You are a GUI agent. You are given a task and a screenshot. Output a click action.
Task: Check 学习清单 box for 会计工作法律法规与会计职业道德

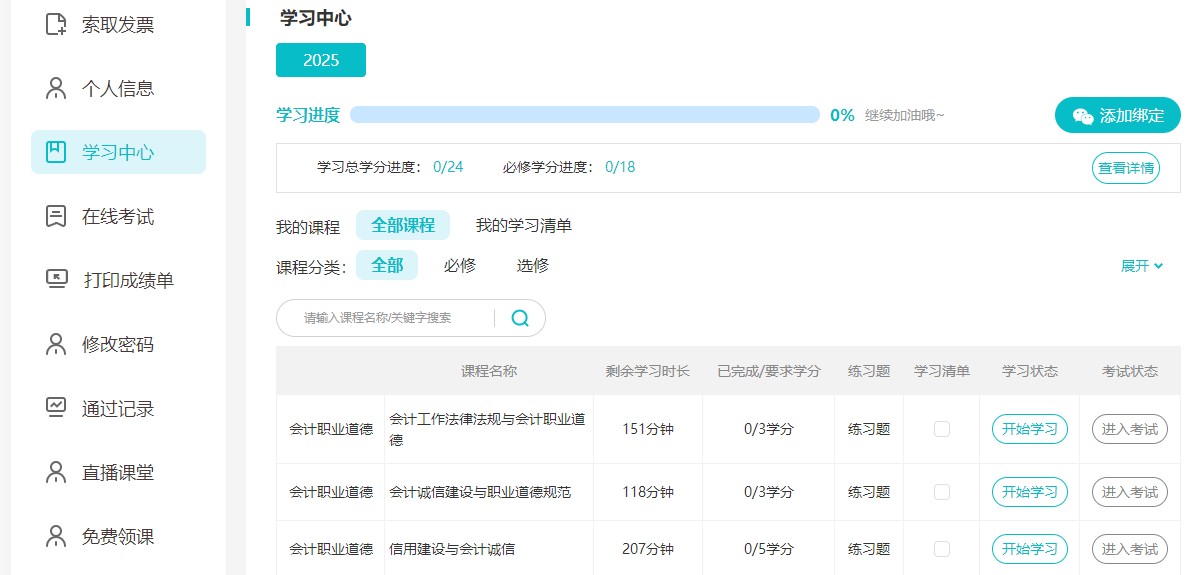coord(941,429)
